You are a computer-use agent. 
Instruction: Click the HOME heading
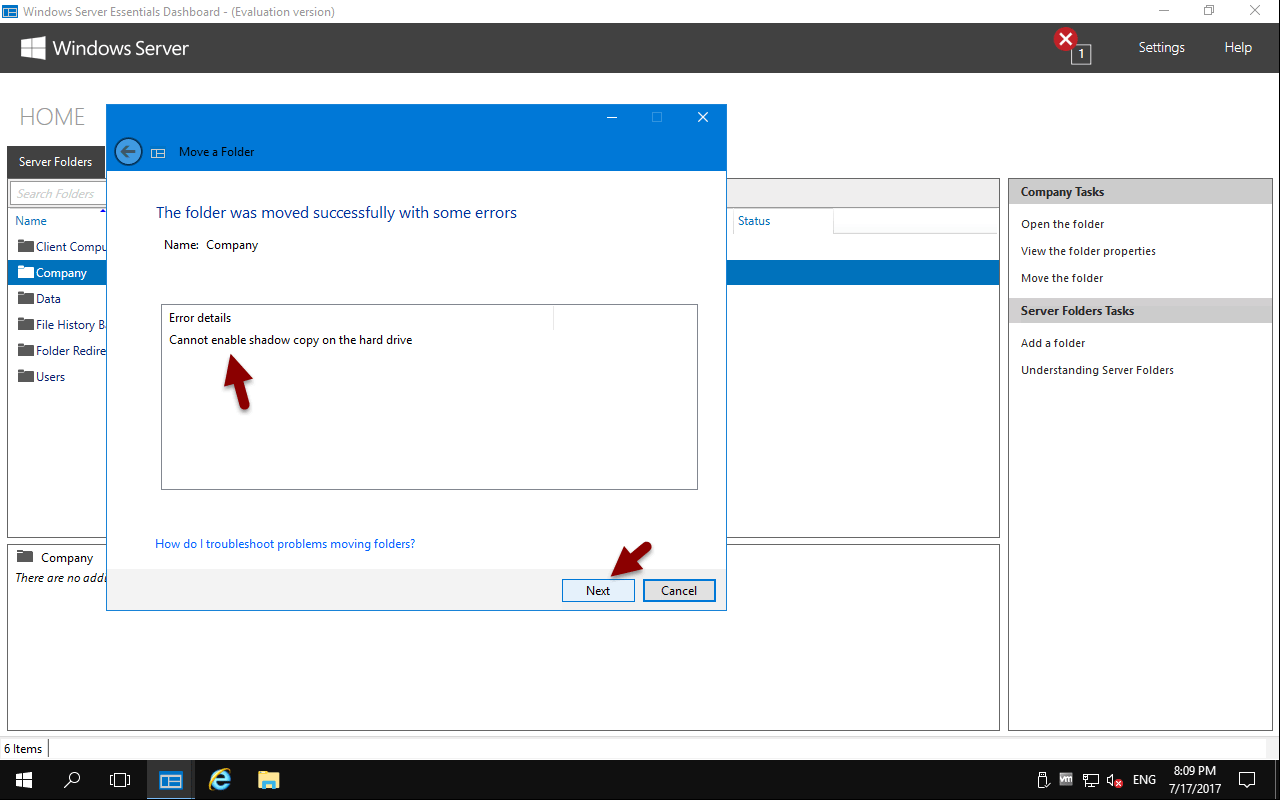[52, 116]
